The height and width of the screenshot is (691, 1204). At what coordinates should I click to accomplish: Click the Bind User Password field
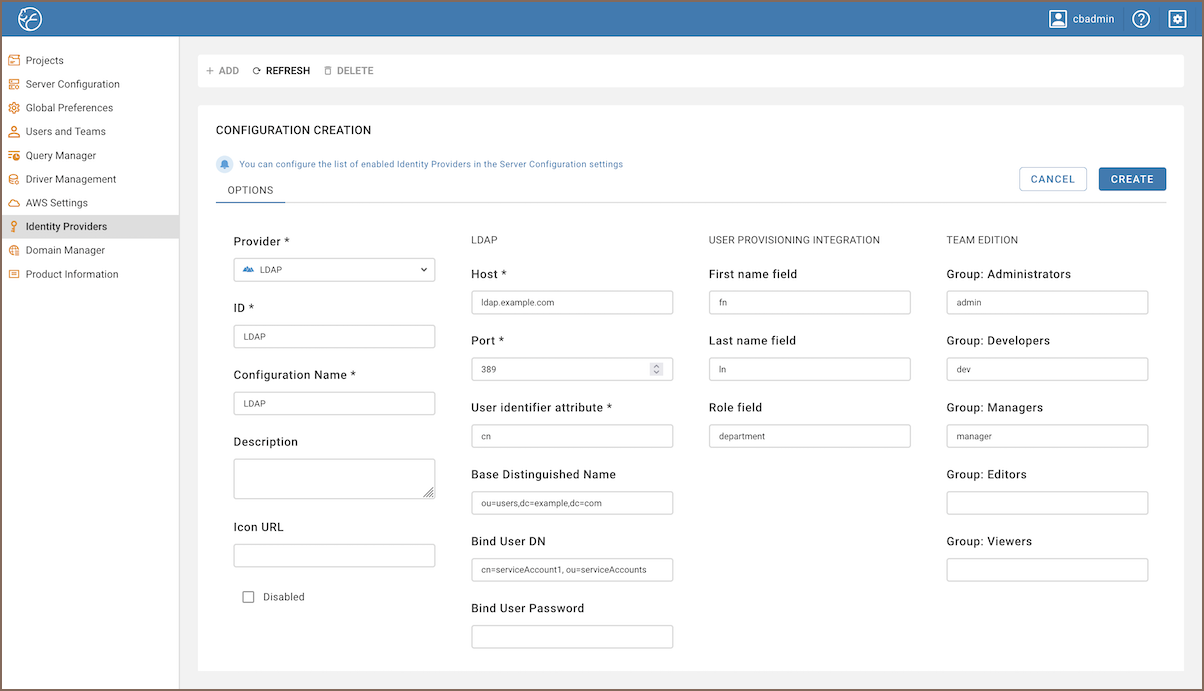[x=572, y=637]
